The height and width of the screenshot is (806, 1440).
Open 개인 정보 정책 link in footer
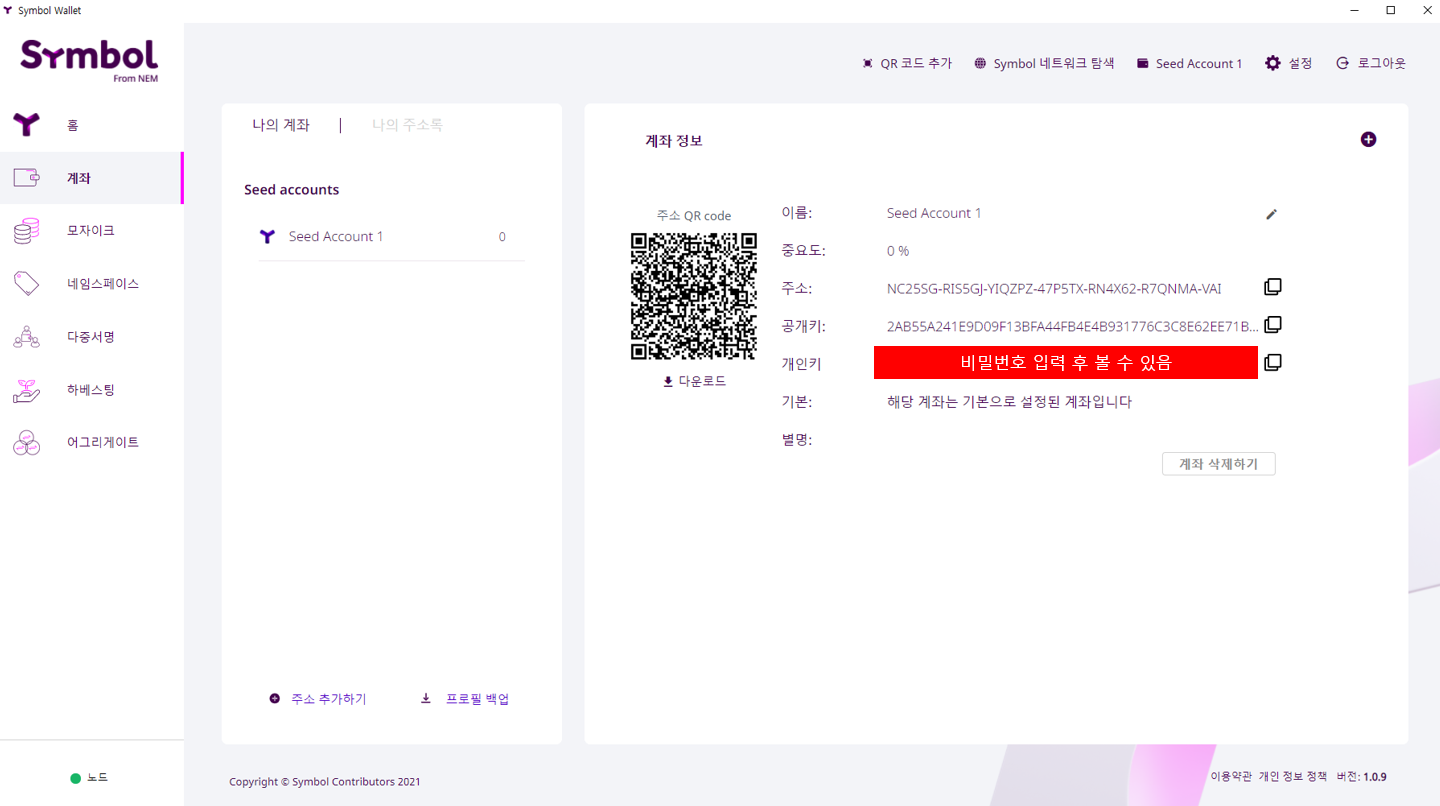tap(1293, 777)
